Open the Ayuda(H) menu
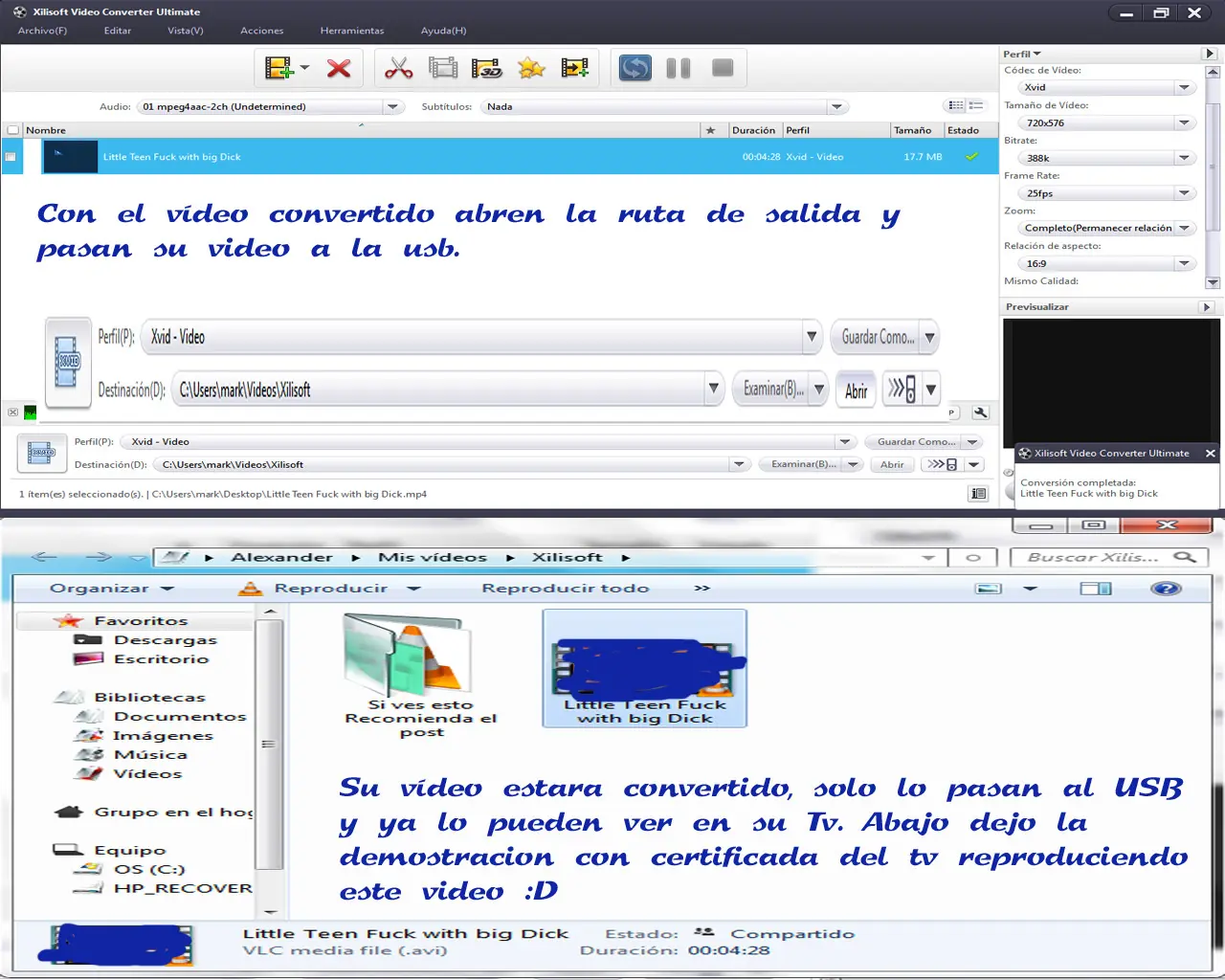1225x980 pixels. [444, 31]
